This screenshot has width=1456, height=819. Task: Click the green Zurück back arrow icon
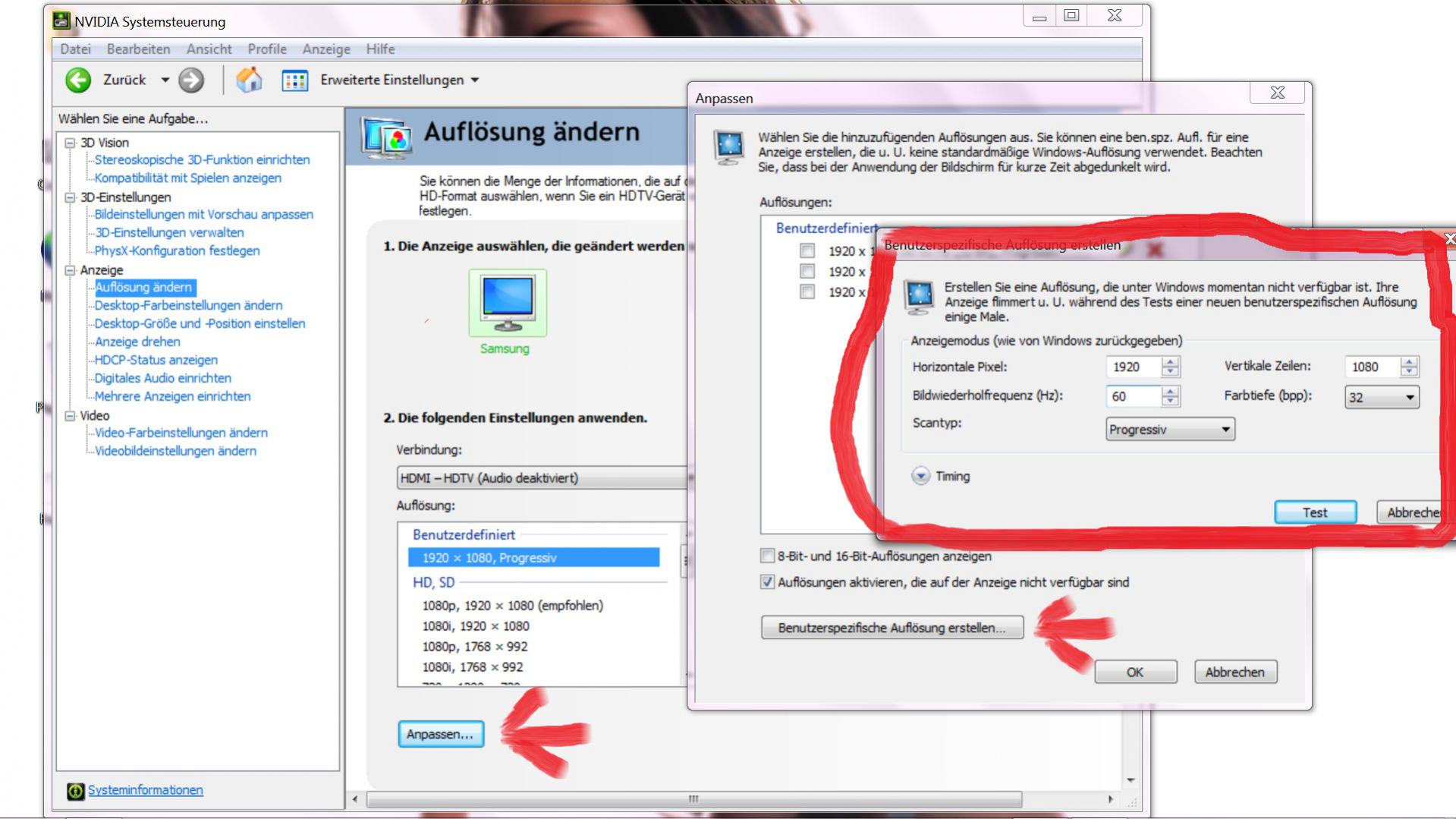(x=78, y=80)
